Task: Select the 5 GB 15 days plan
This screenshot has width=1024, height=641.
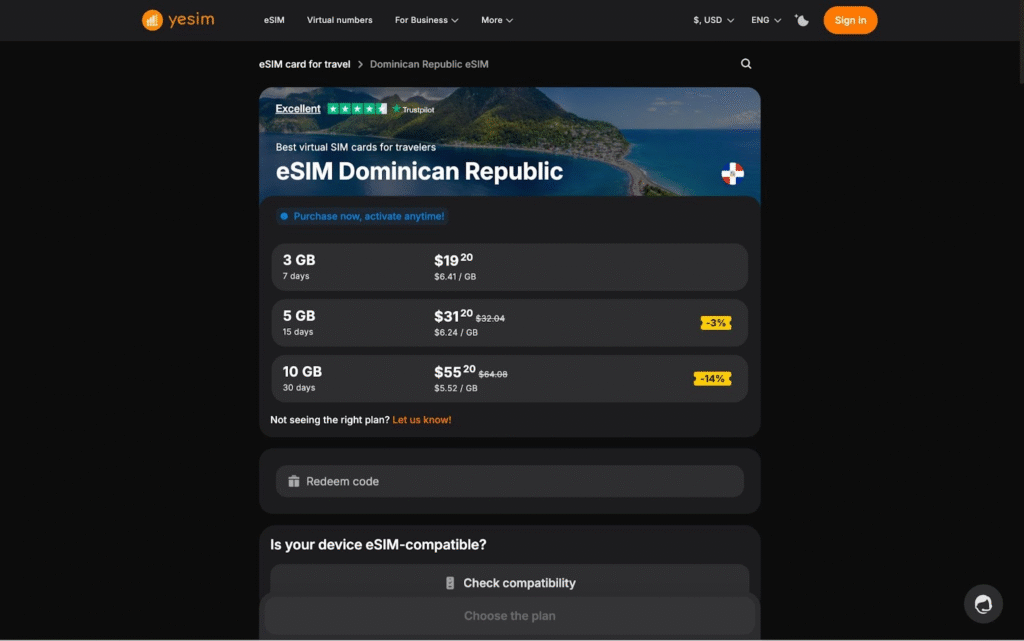Action: point(509,322)
